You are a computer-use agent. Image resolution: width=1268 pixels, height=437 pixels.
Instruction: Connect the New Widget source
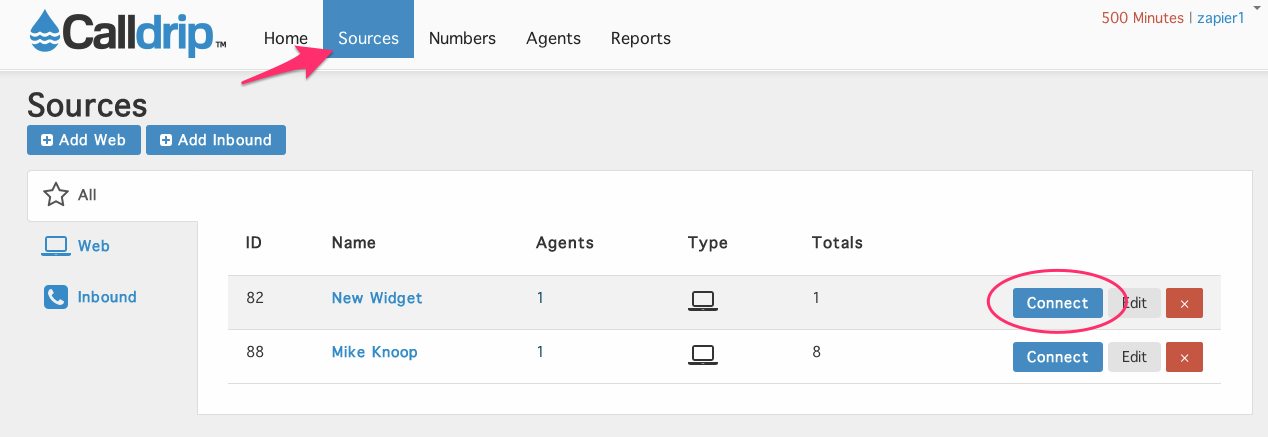coord(1057,303)
